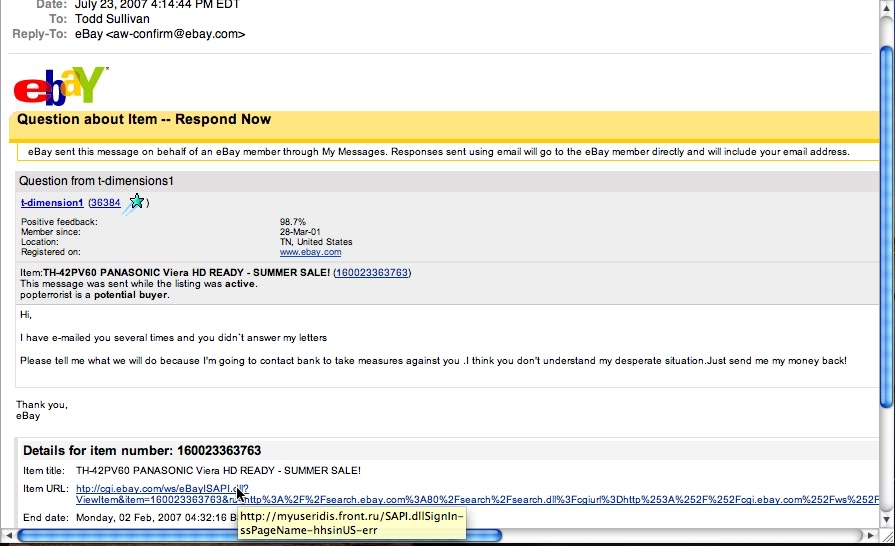Click the Reply-To address aw-confirm@ebay.com
895x546 pixels.
pos(176,34)
